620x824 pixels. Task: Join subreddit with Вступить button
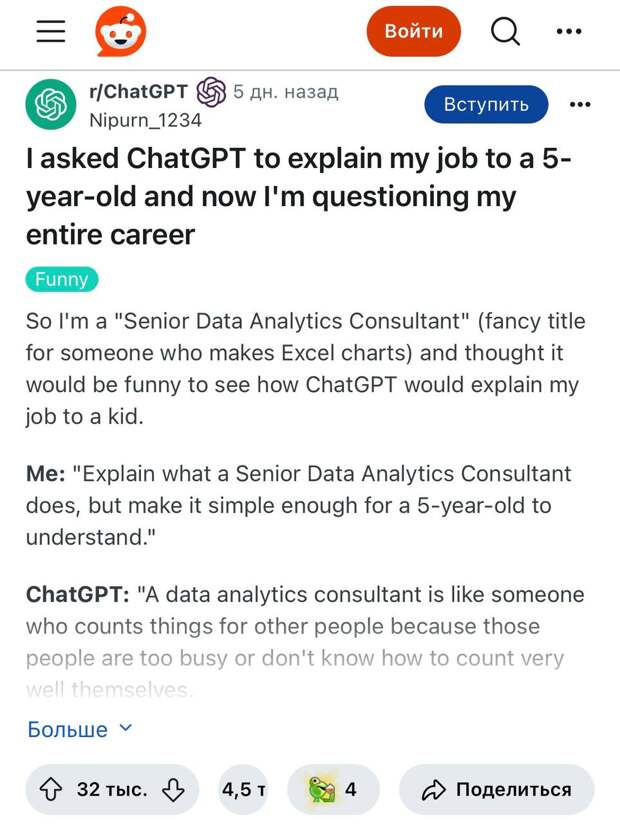(486, 104)
